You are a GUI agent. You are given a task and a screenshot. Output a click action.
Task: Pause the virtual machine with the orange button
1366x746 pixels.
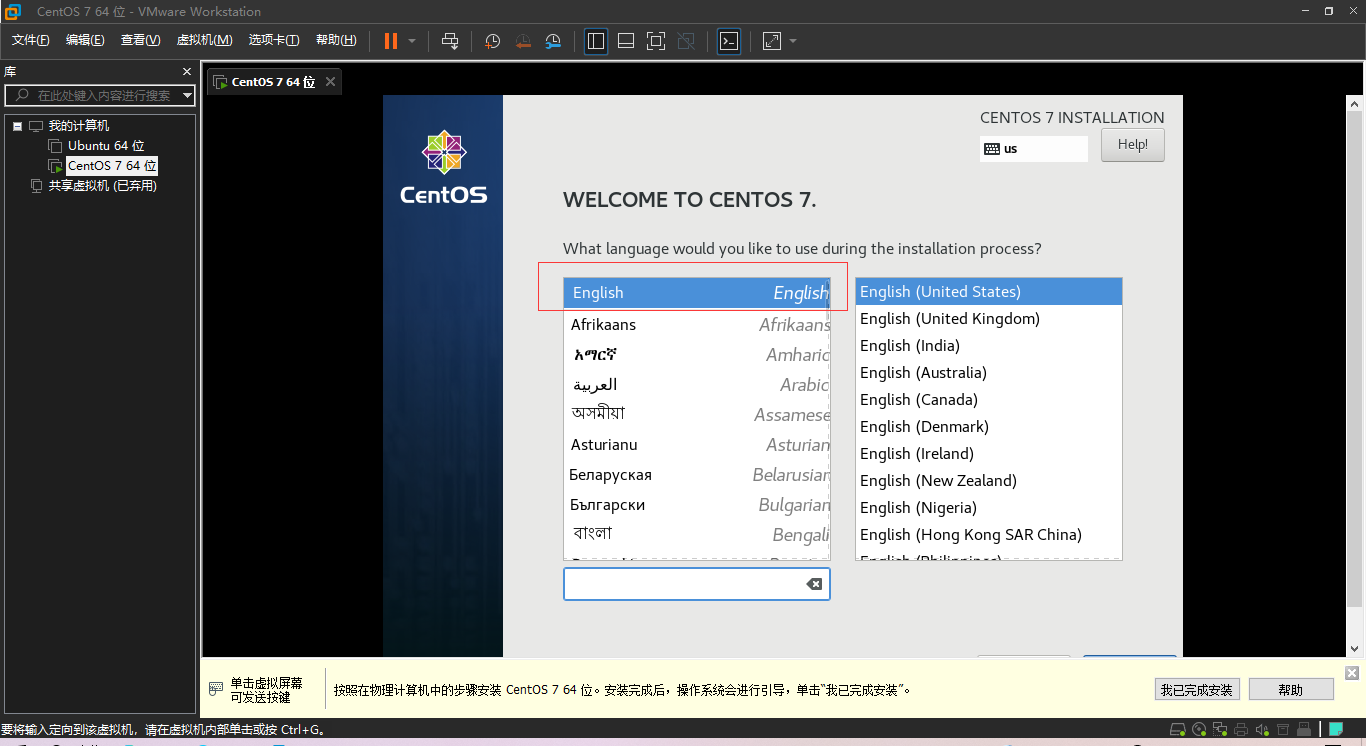pyautogui.click(x=390, y=41)
